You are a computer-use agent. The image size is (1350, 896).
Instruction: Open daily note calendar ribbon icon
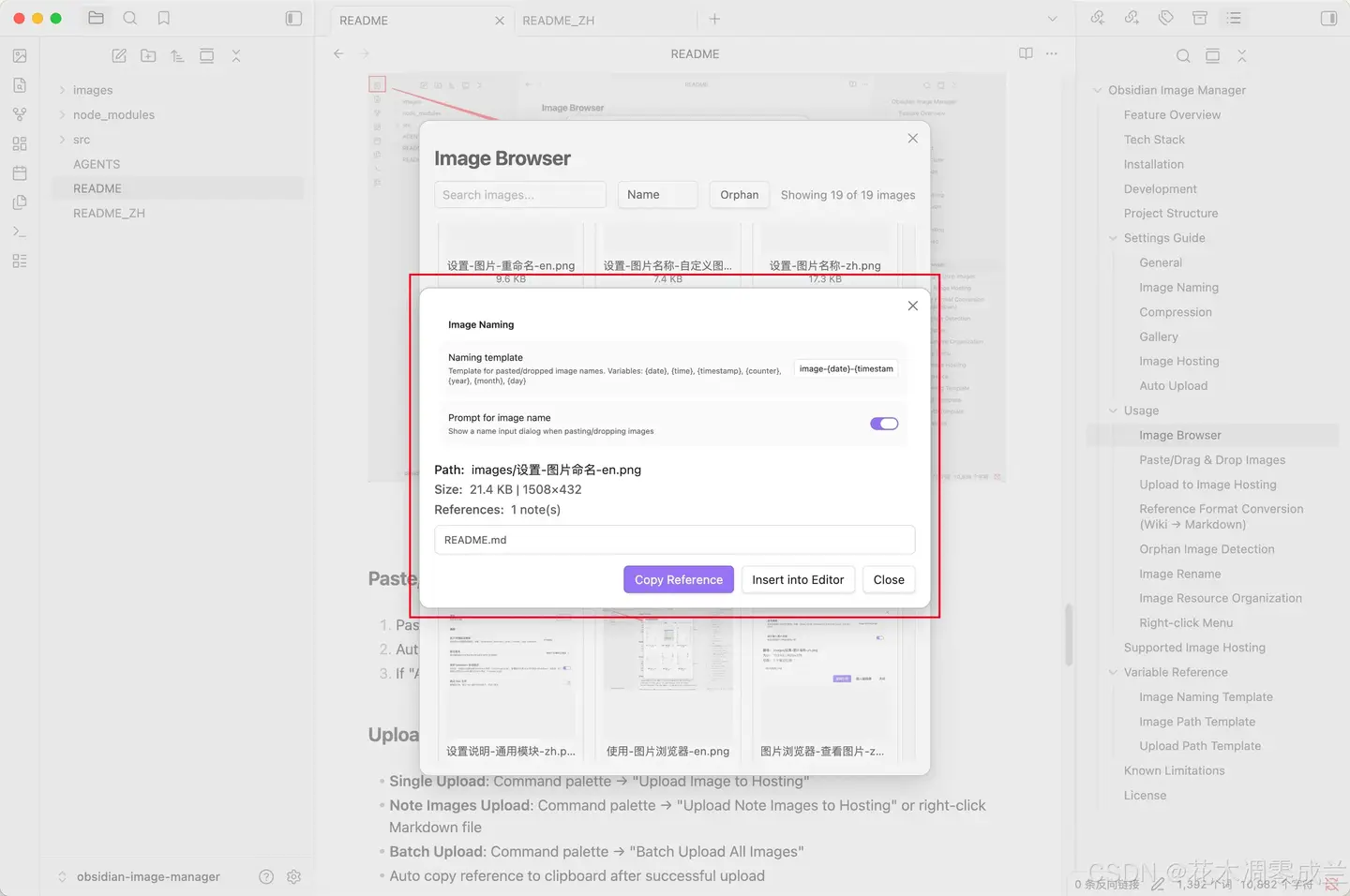[x=20, y=173]
